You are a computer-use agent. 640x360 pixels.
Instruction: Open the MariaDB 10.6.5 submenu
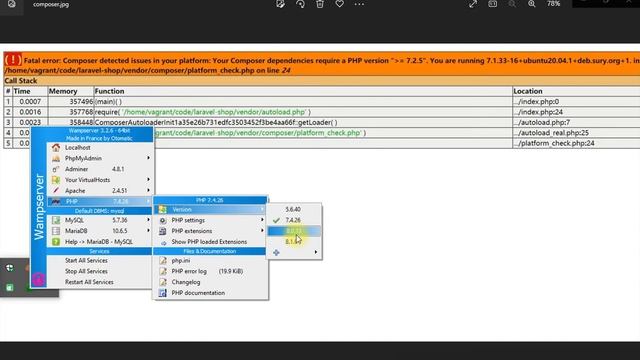tap(100, 231)
